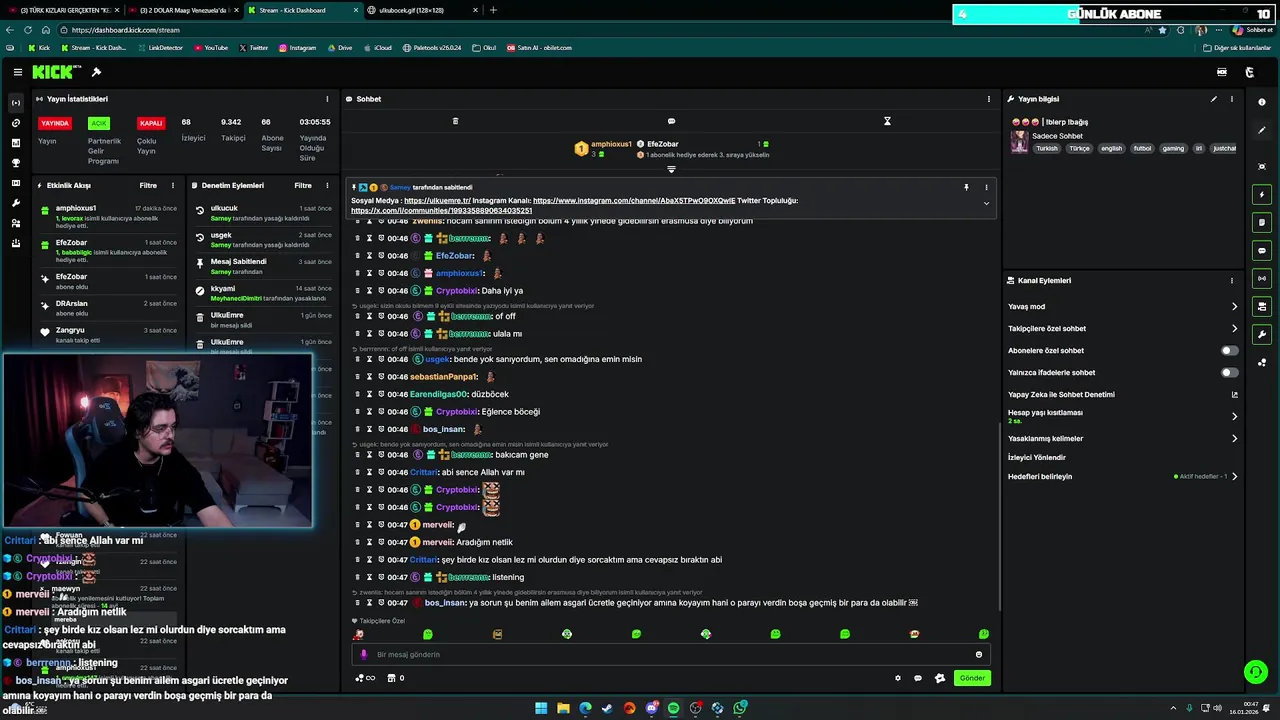Open Windows Start menu on taskbar
Screen dimensions: 1280x720
coord(541,708)
